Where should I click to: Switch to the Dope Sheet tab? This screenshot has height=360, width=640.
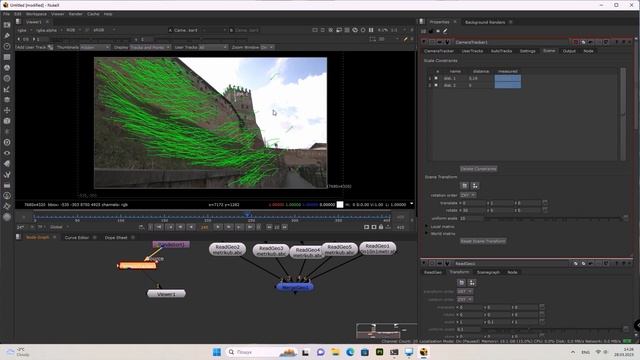tap(116, 238)
